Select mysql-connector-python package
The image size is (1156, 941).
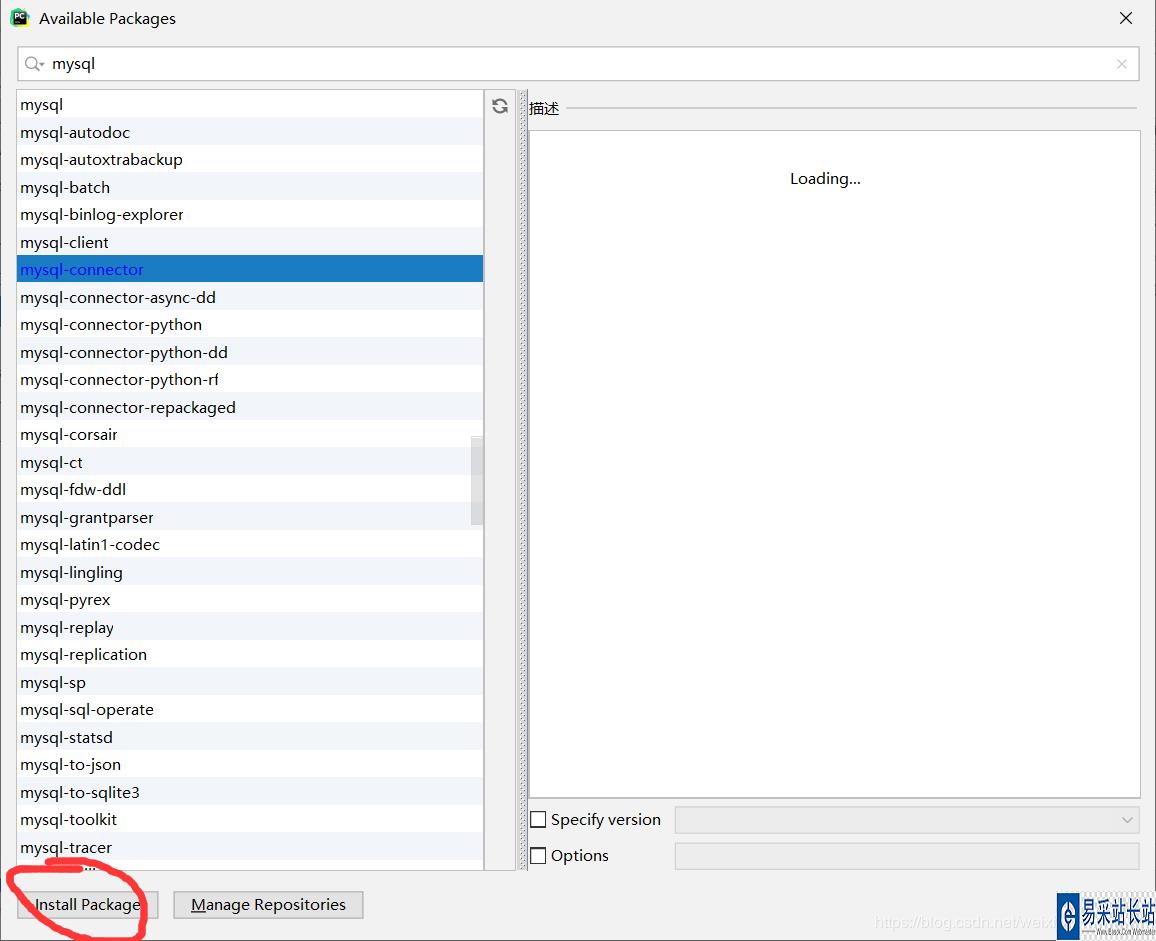coord(250,324)
